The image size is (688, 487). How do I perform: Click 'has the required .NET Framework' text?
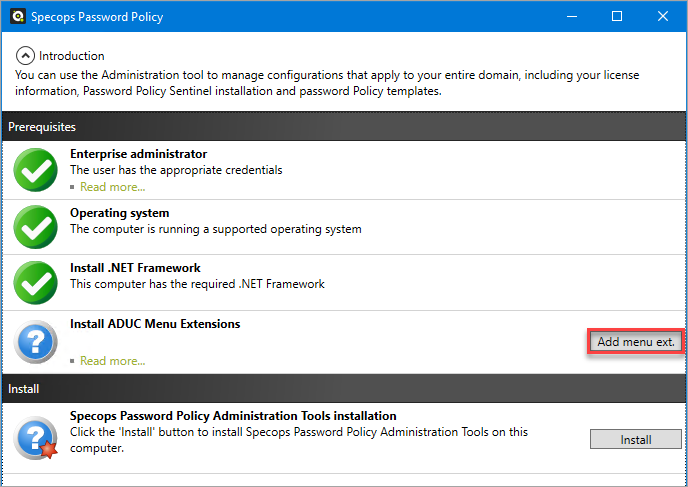237,284
